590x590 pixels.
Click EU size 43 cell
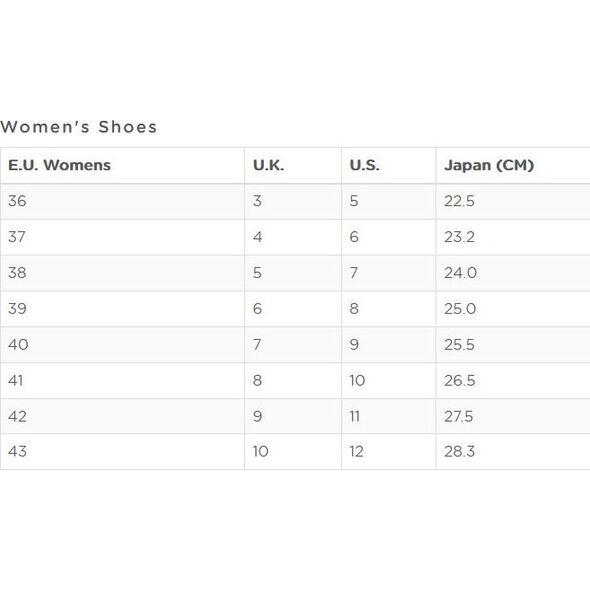122,452
